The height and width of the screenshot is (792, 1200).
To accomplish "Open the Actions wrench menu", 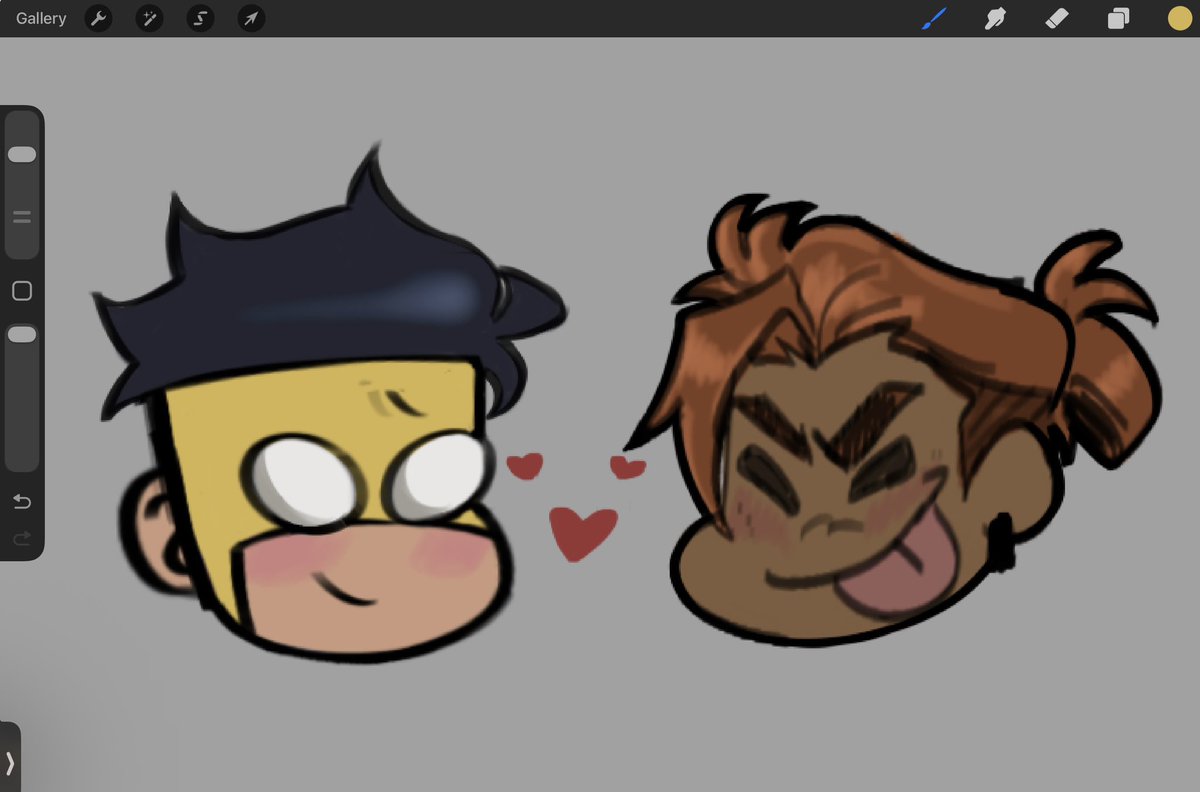I will (x=98, y=18).
